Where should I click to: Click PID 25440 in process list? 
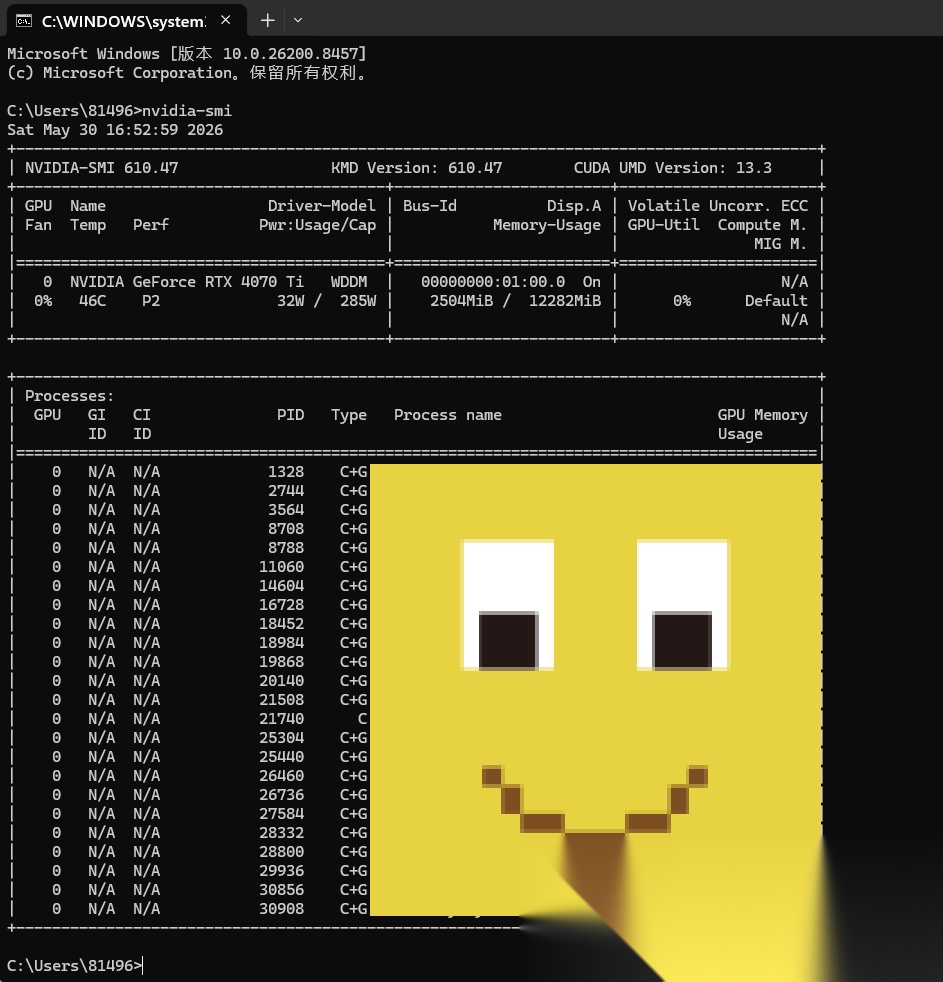[282, 757]
